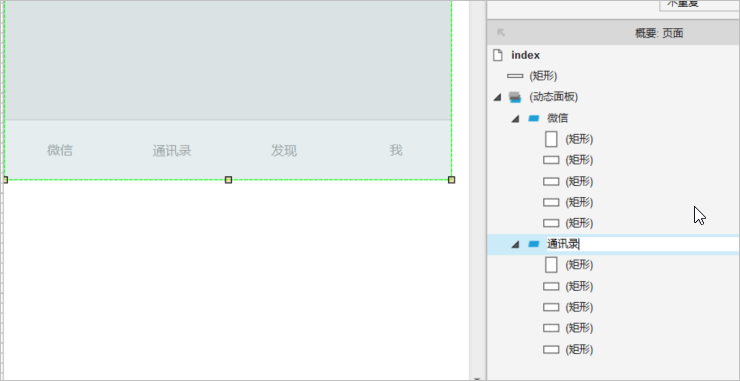Click the 发现 tab on canvas
740x381 pixels.
(284, 151)
